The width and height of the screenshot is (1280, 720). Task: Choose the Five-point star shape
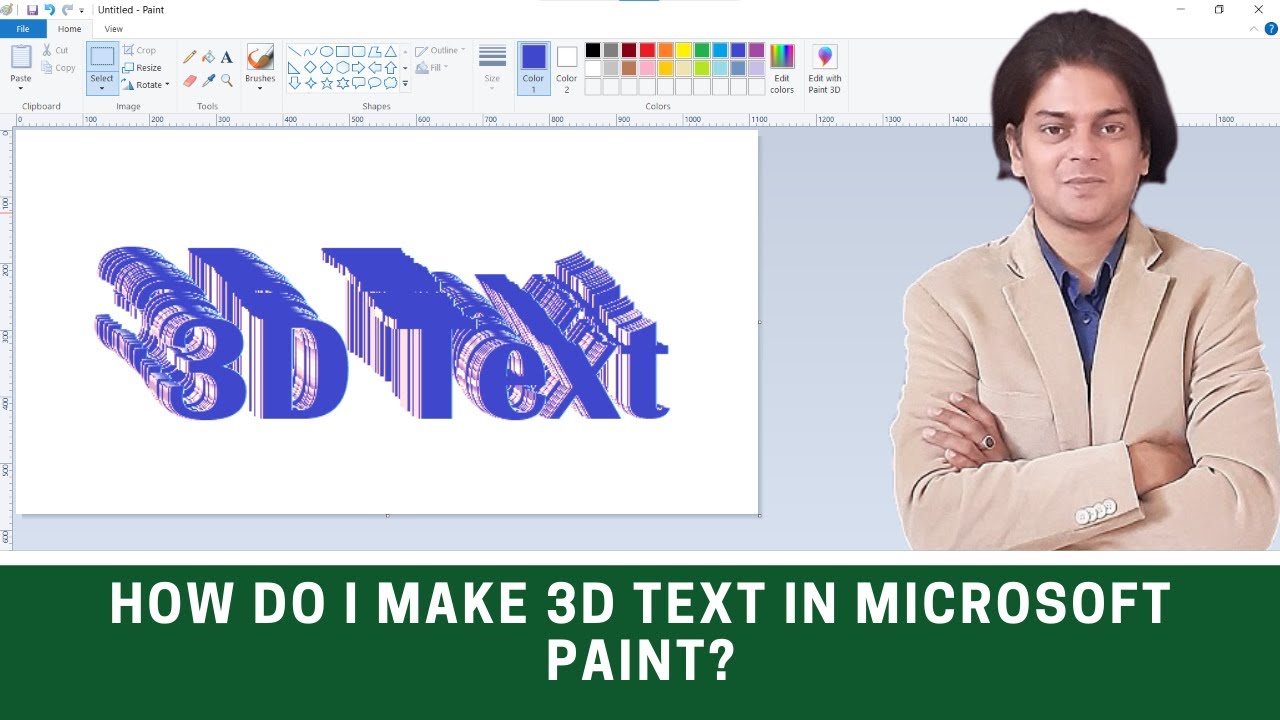(326, 83)
